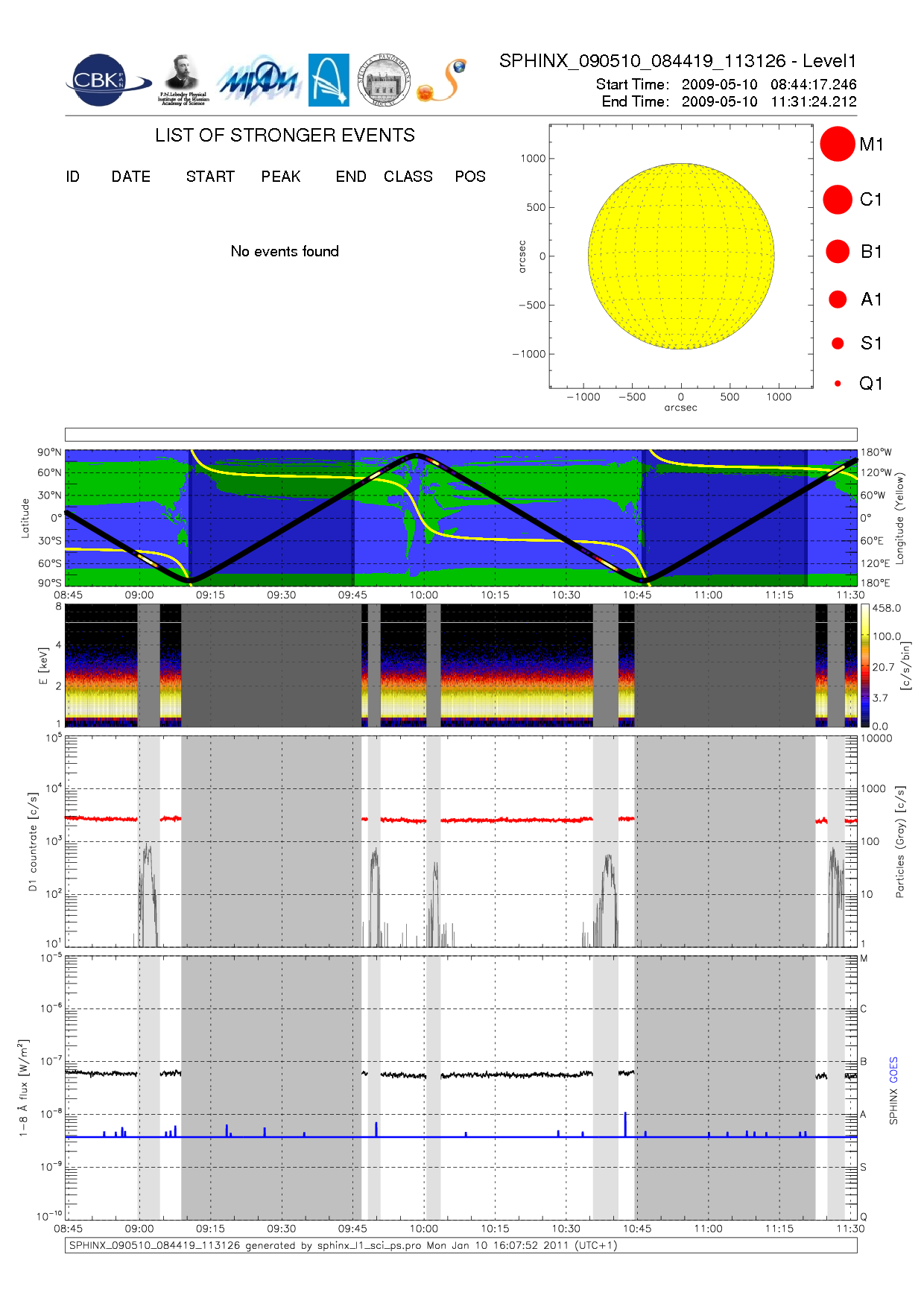Viewport: 924px width, 1307px height.
Task: Click the [c/s/bin] color scale unit label
Action: click(905, 665)
